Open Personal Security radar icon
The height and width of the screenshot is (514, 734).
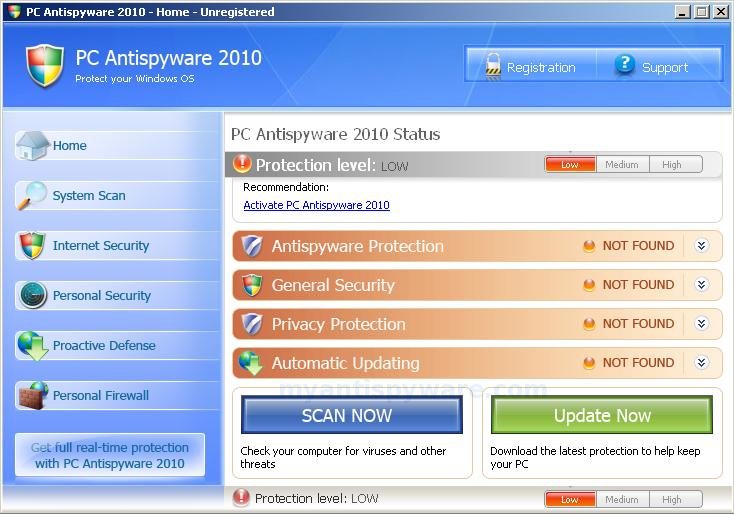coord(33,295)
